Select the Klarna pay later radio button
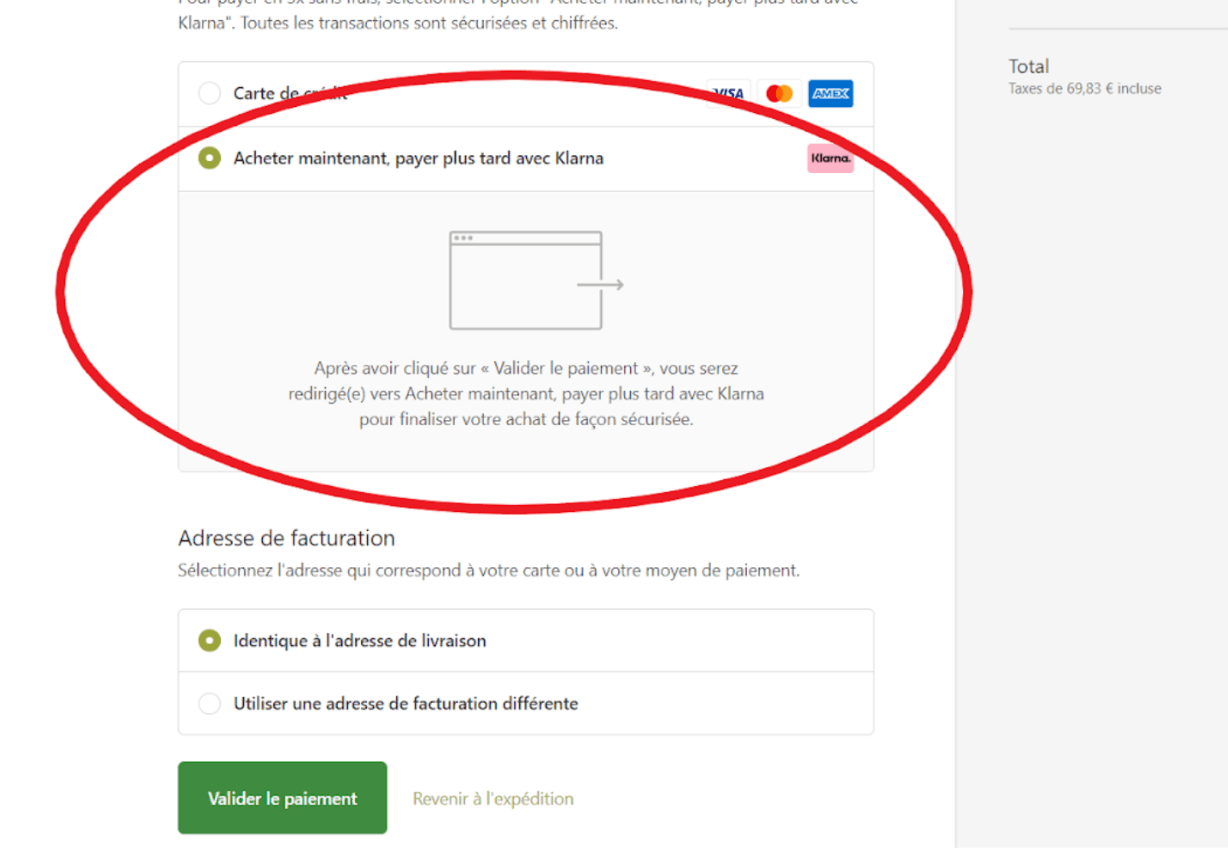Image resolution: width=1228 pixels, height=848 pixels. click(209, 158)
